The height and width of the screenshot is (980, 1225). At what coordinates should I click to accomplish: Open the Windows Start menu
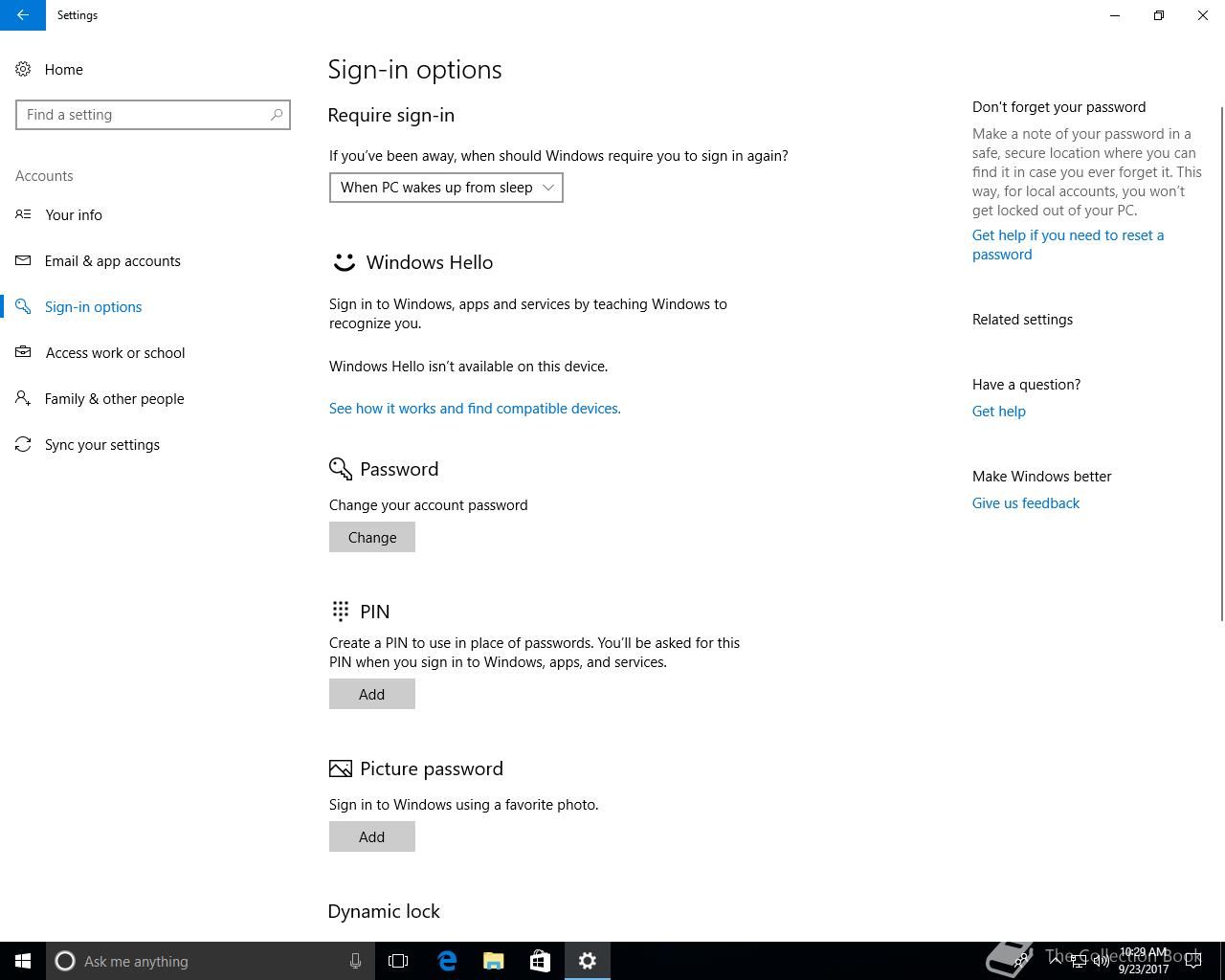coord(23,961)
